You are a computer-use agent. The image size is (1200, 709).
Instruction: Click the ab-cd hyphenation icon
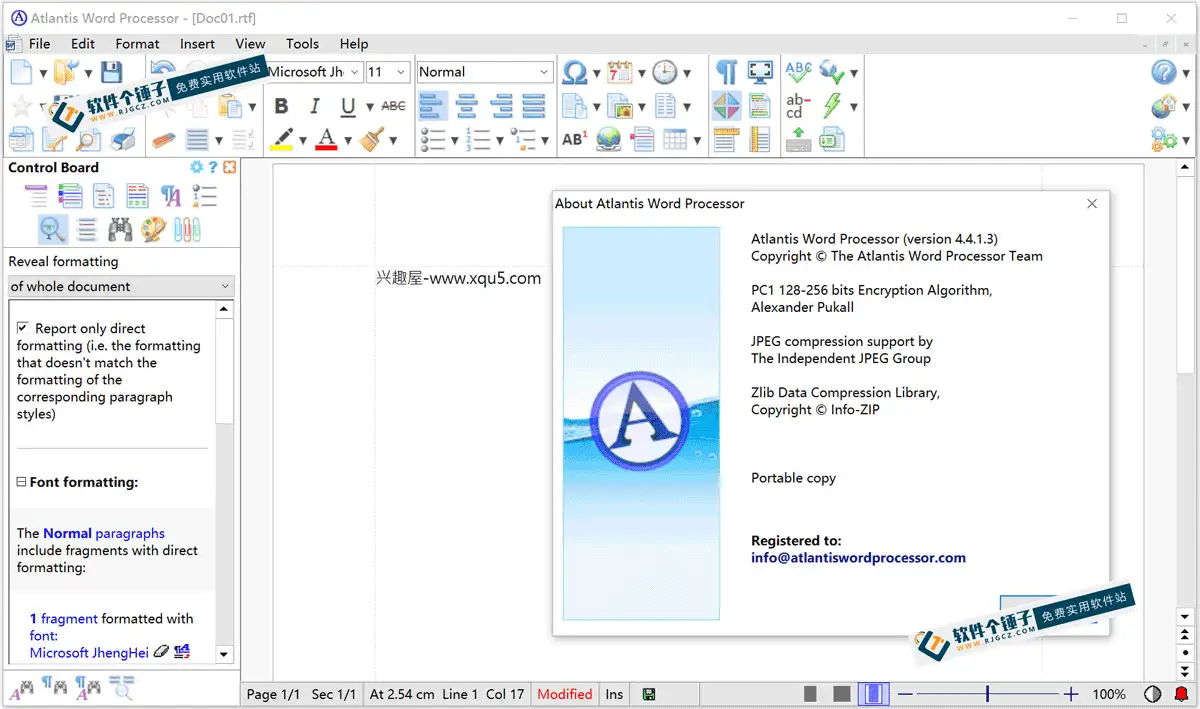(x=798, y=106)
